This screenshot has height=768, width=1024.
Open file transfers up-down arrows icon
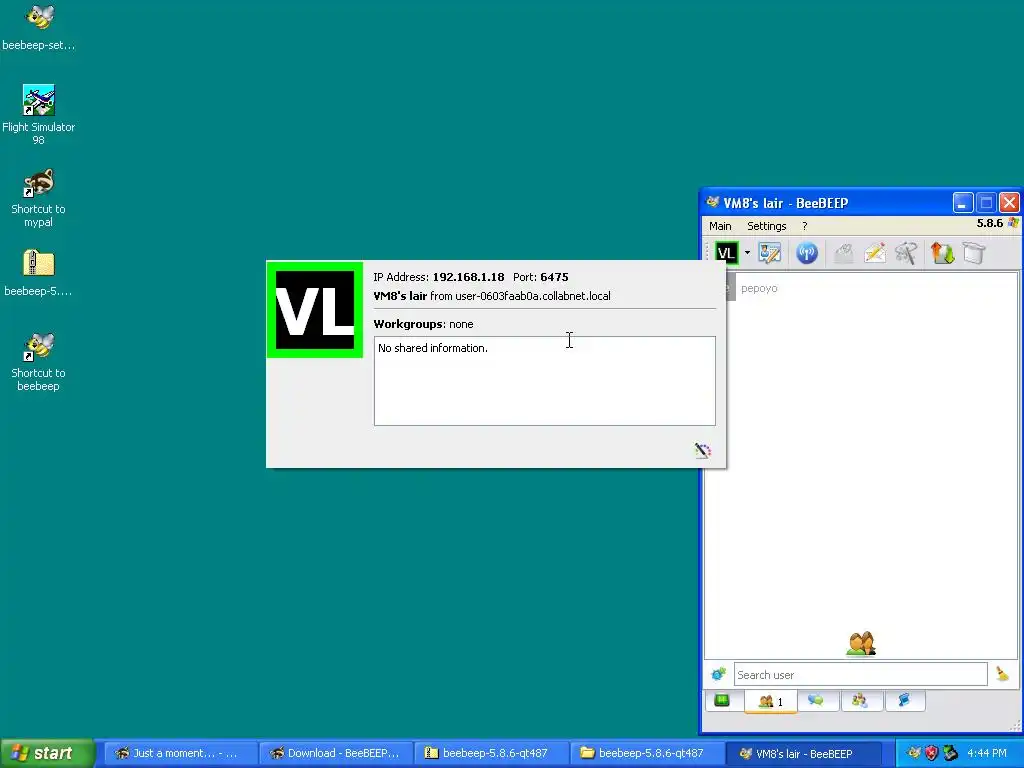(942, 253)
